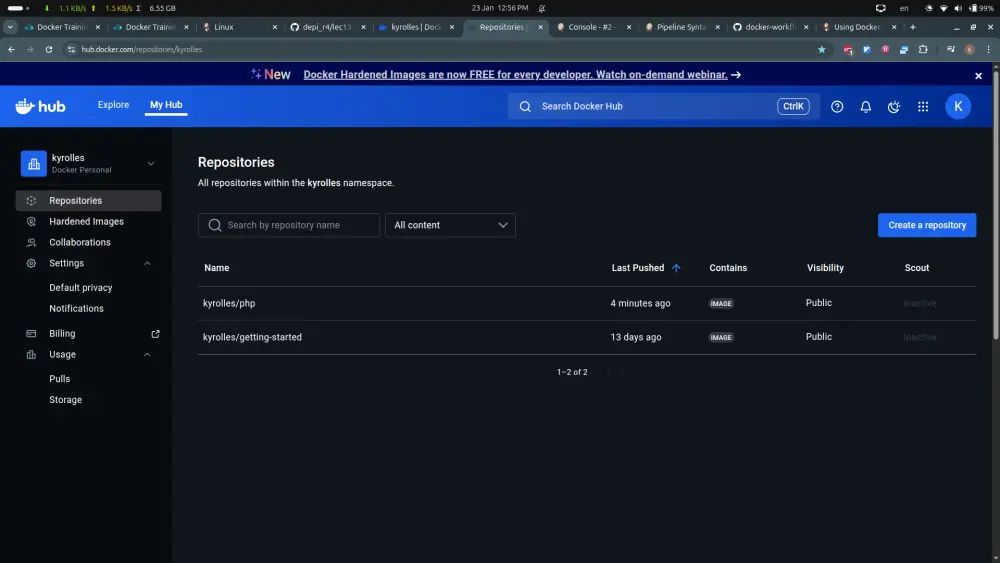
Task: Click the system volume tray icon
Action: point(958,8)
